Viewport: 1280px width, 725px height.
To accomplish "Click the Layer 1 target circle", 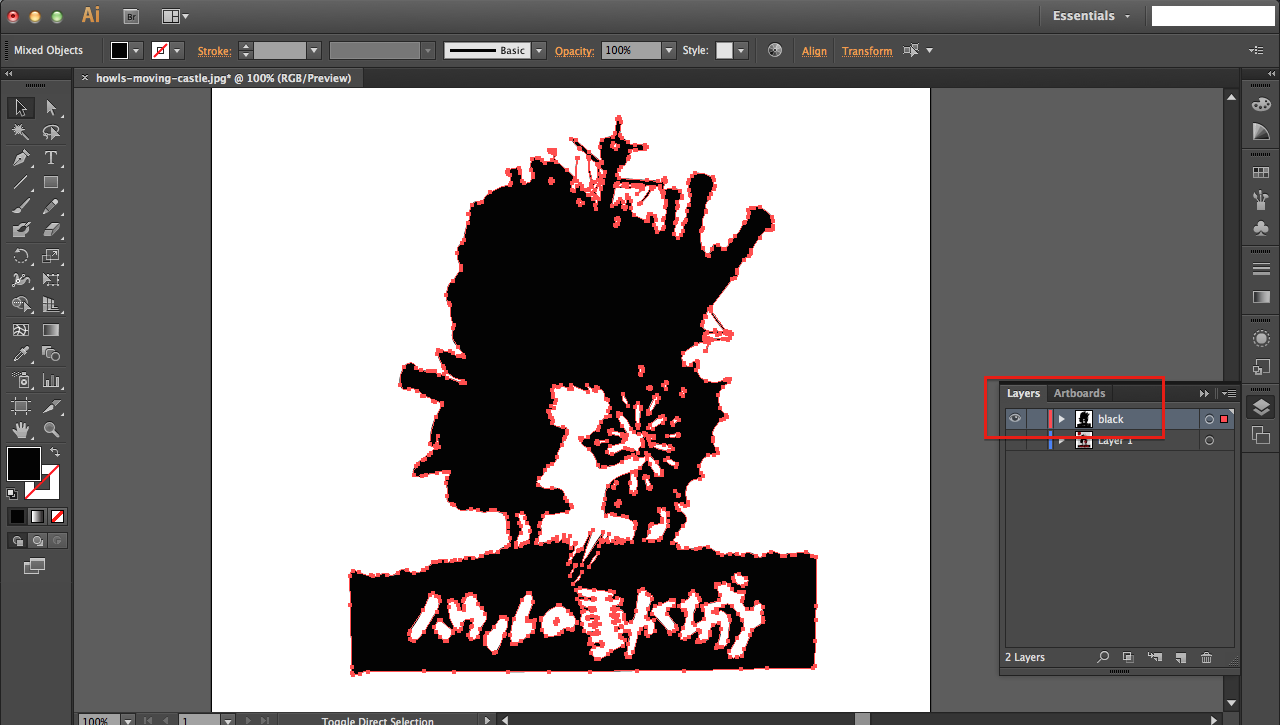I will pyautogui.click(x=1209, y=441).
